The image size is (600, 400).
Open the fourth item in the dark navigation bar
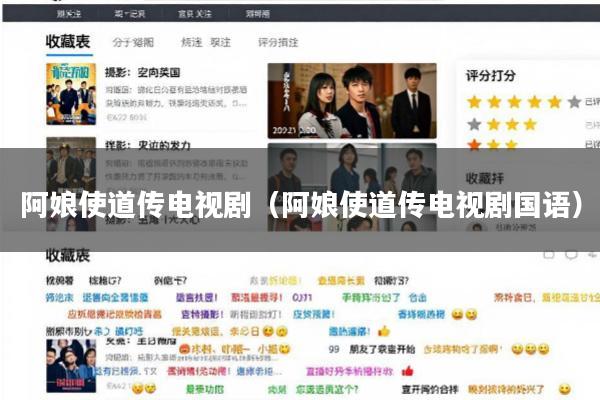click(x=258, y=14)
